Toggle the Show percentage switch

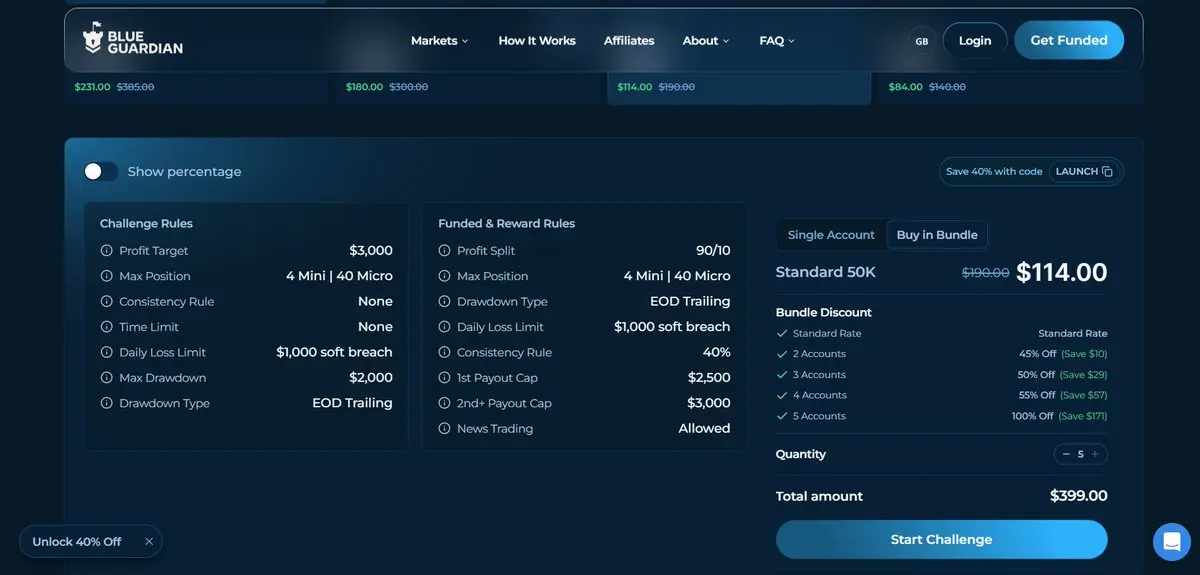point(101,172)
